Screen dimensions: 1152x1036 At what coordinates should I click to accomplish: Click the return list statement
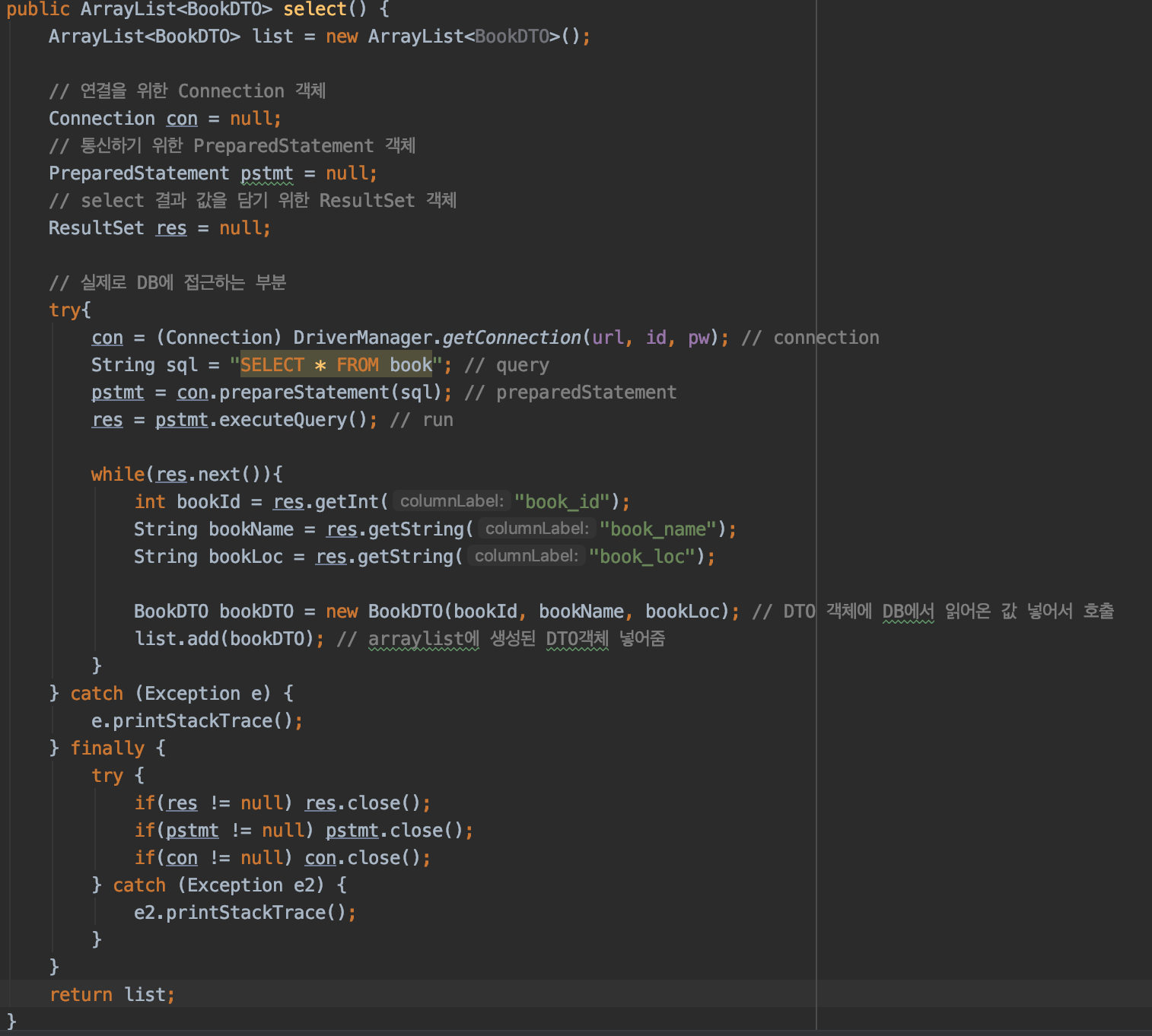tap(111, 994)
